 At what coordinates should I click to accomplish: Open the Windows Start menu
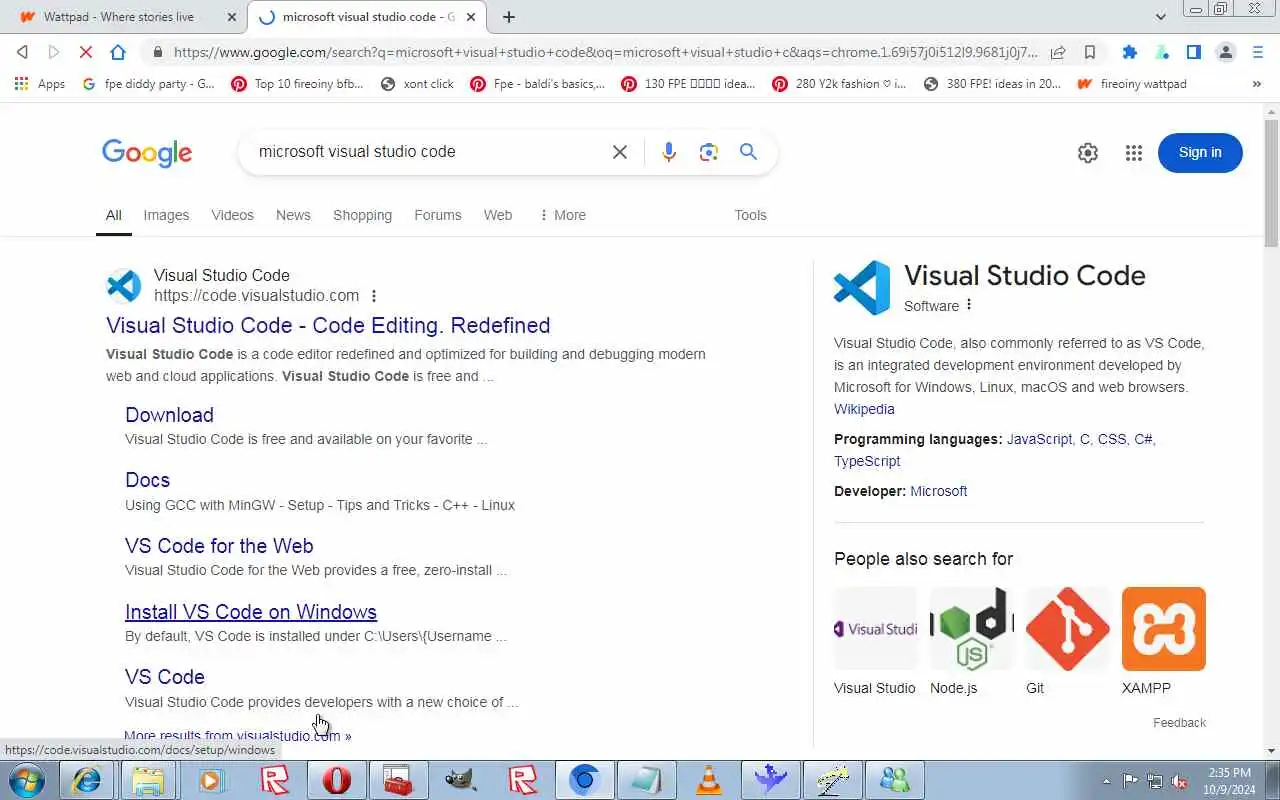27,780
